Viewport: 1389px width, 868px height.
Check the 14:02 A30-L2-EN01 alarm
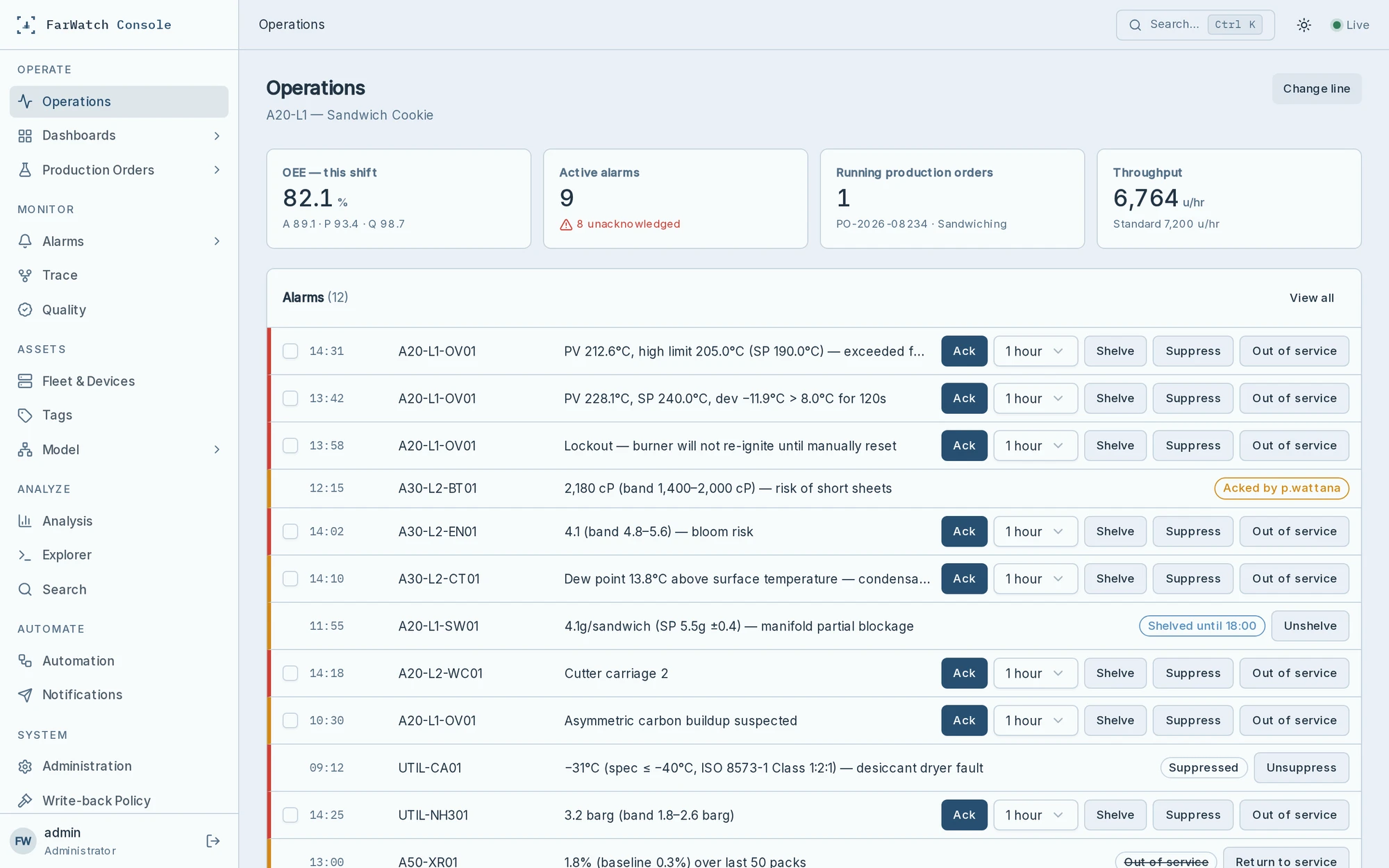pos(290,532)
